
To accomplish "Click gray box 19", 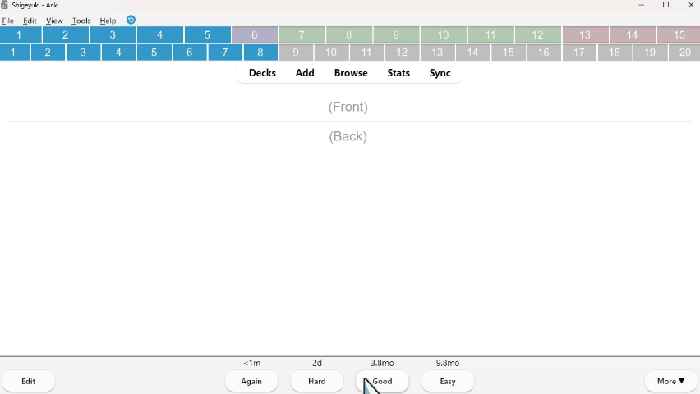I will [x=650, y=52].
